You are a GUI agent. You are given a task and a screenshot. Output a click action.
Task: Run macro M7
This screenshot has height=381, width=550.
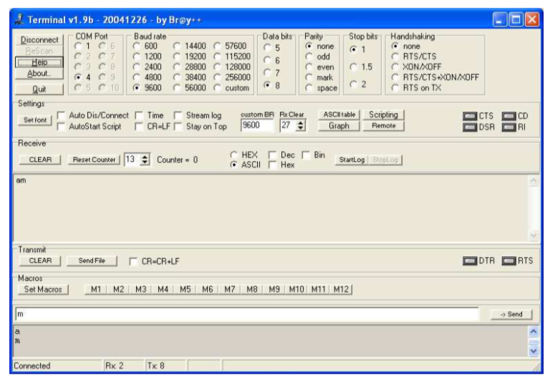(x=230, y=289)
